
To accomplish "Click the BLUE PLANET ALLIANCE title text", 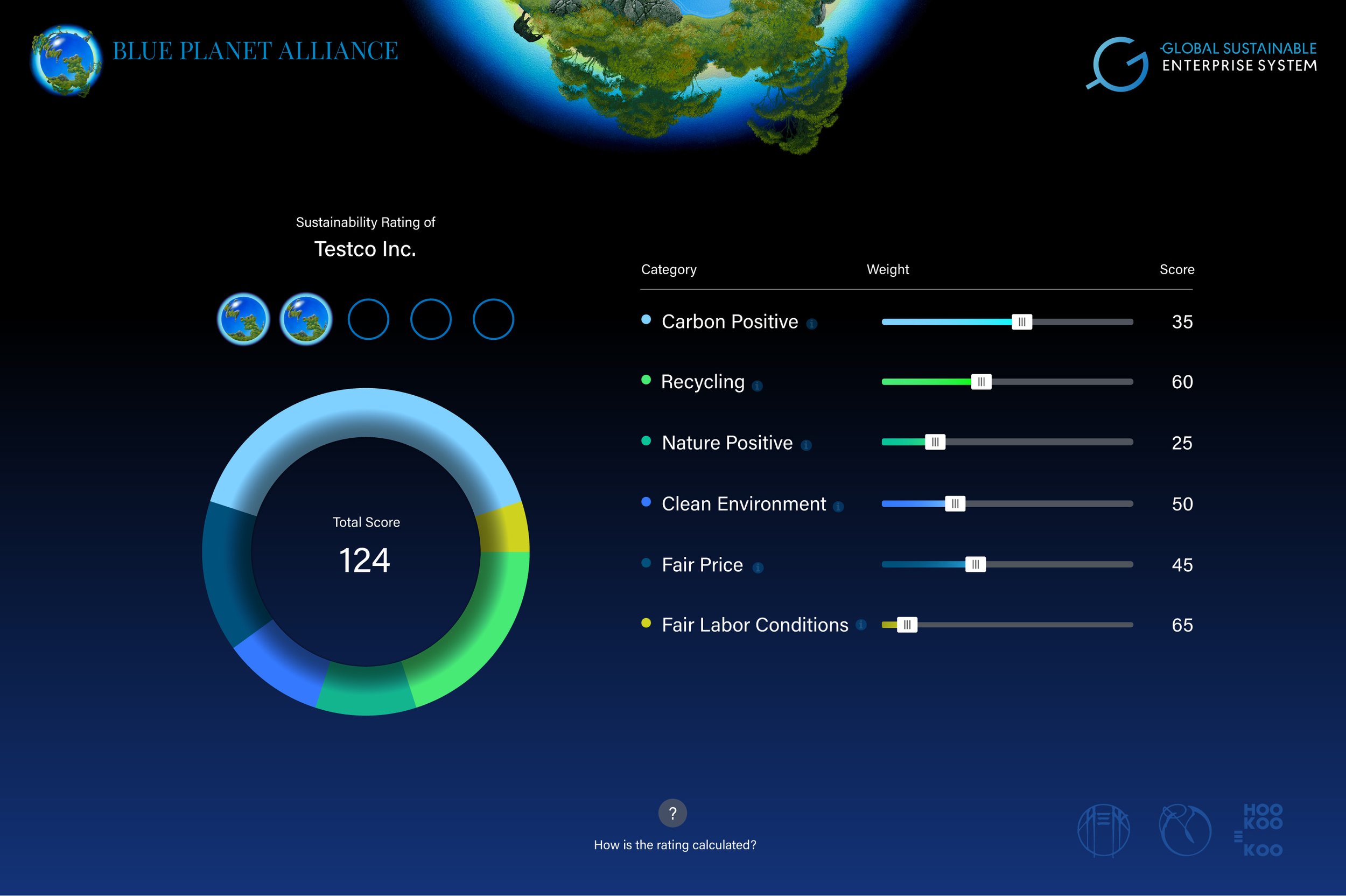I will 255,51.
